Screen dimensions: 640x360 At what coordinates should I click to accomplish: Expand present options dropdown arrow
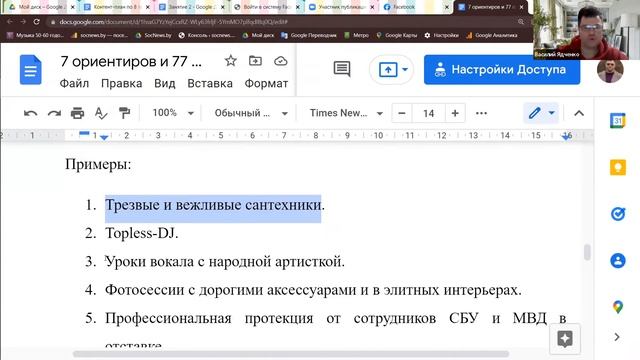pos(405,69)
